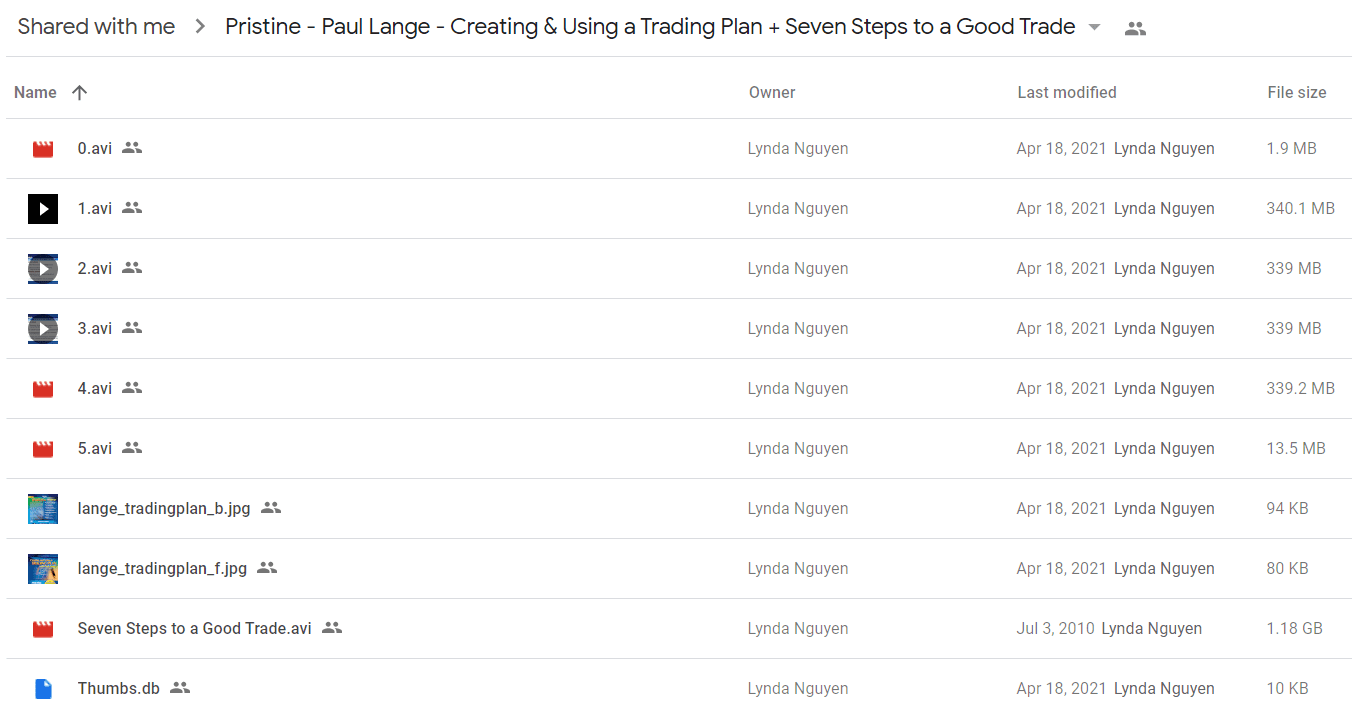Click the red video icon beside 4.avi

[x=42, y=389]
